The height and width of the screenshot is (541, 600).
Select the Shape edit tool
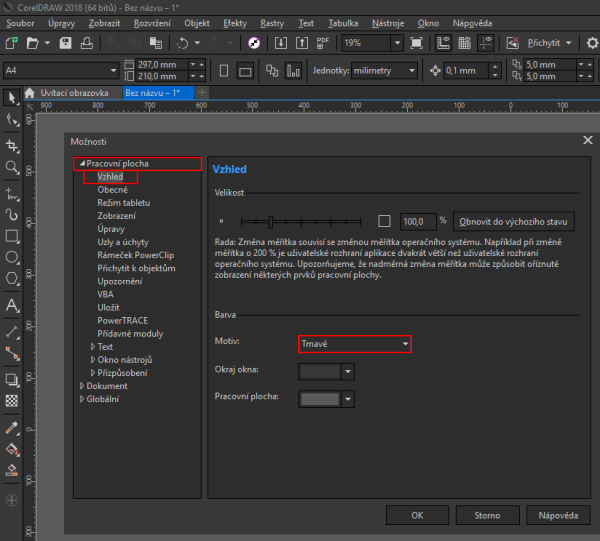11,120
